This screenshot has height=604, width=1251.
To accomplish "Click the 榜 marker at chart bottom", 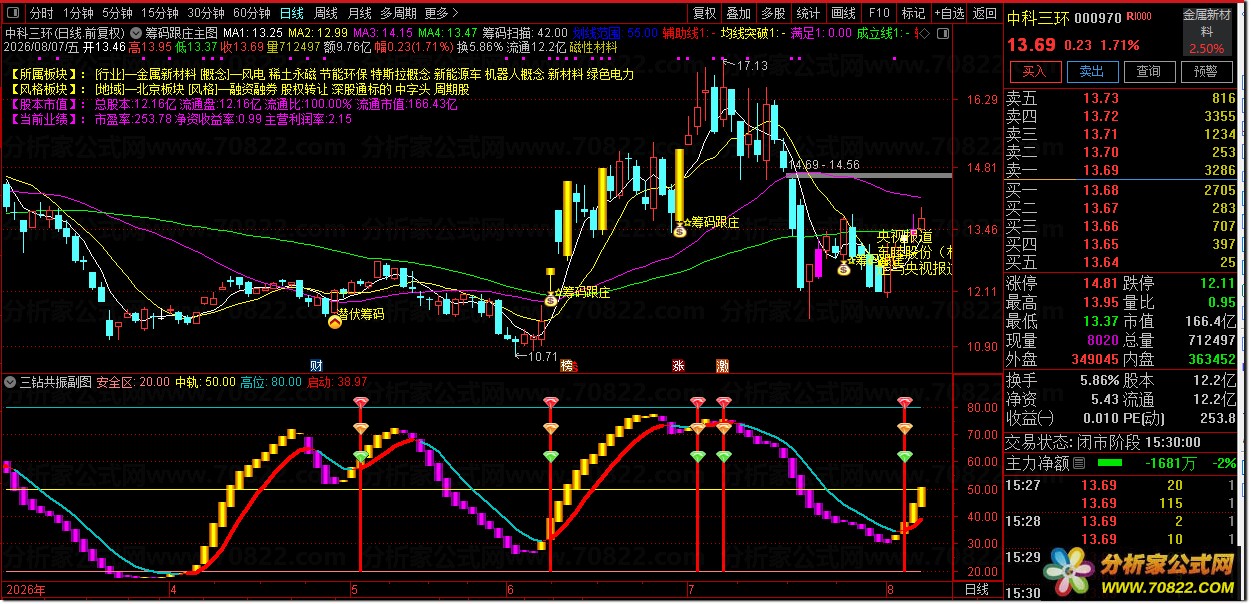I will (567, 365).
